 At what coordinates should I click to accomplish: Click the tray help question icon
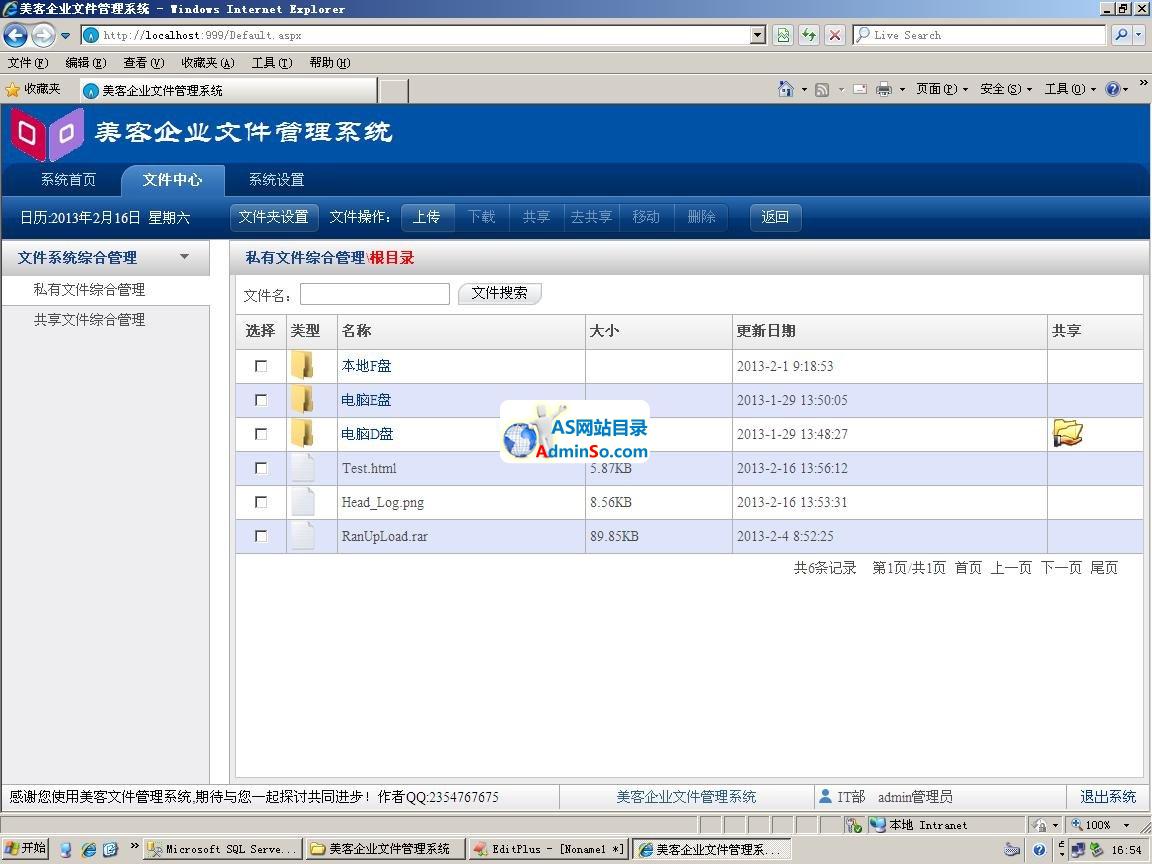coord(1039,850)
